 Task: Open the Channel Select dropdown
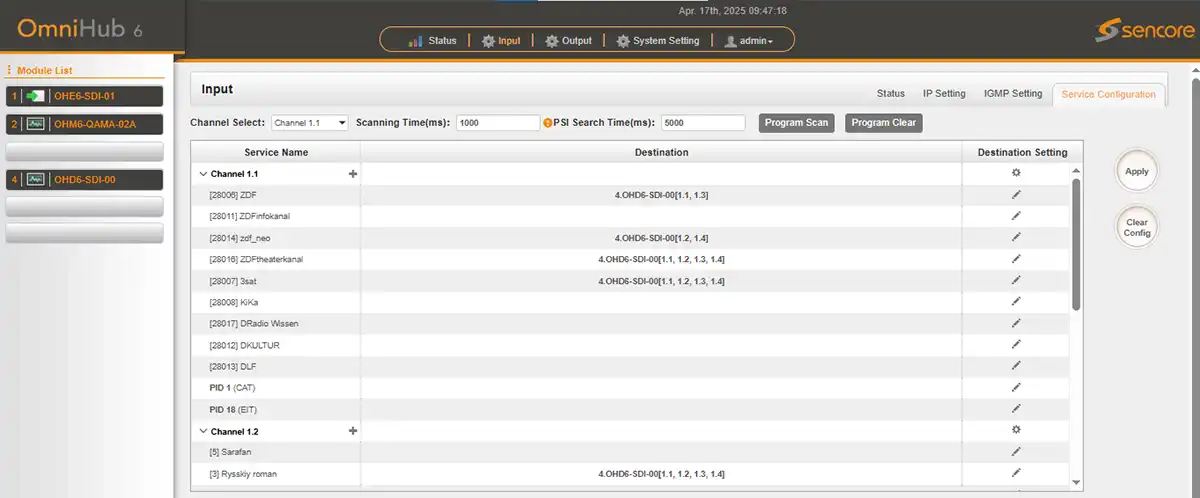point(310,123)
